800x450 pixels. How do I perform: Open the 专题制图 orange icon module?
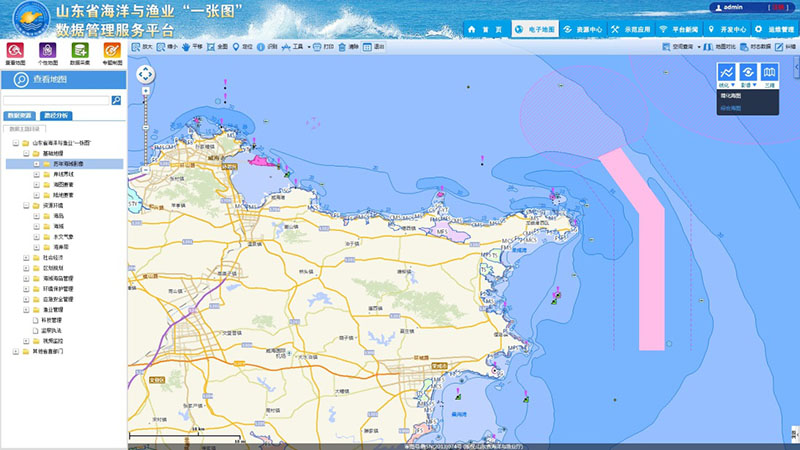pos(112,53)
